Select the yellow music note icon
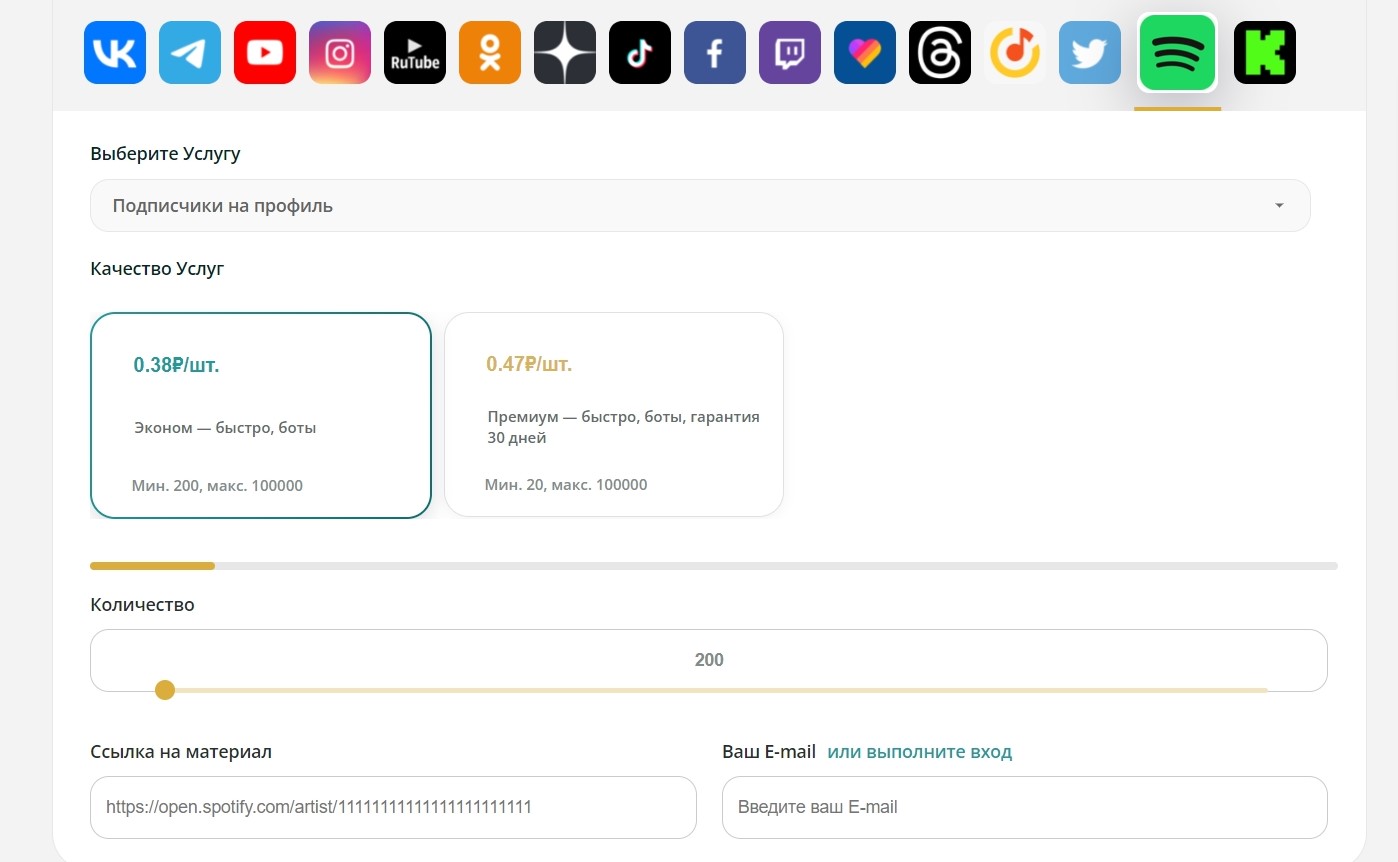The height and width of the screenshot is (862, 1398). tap(1015, 53)
